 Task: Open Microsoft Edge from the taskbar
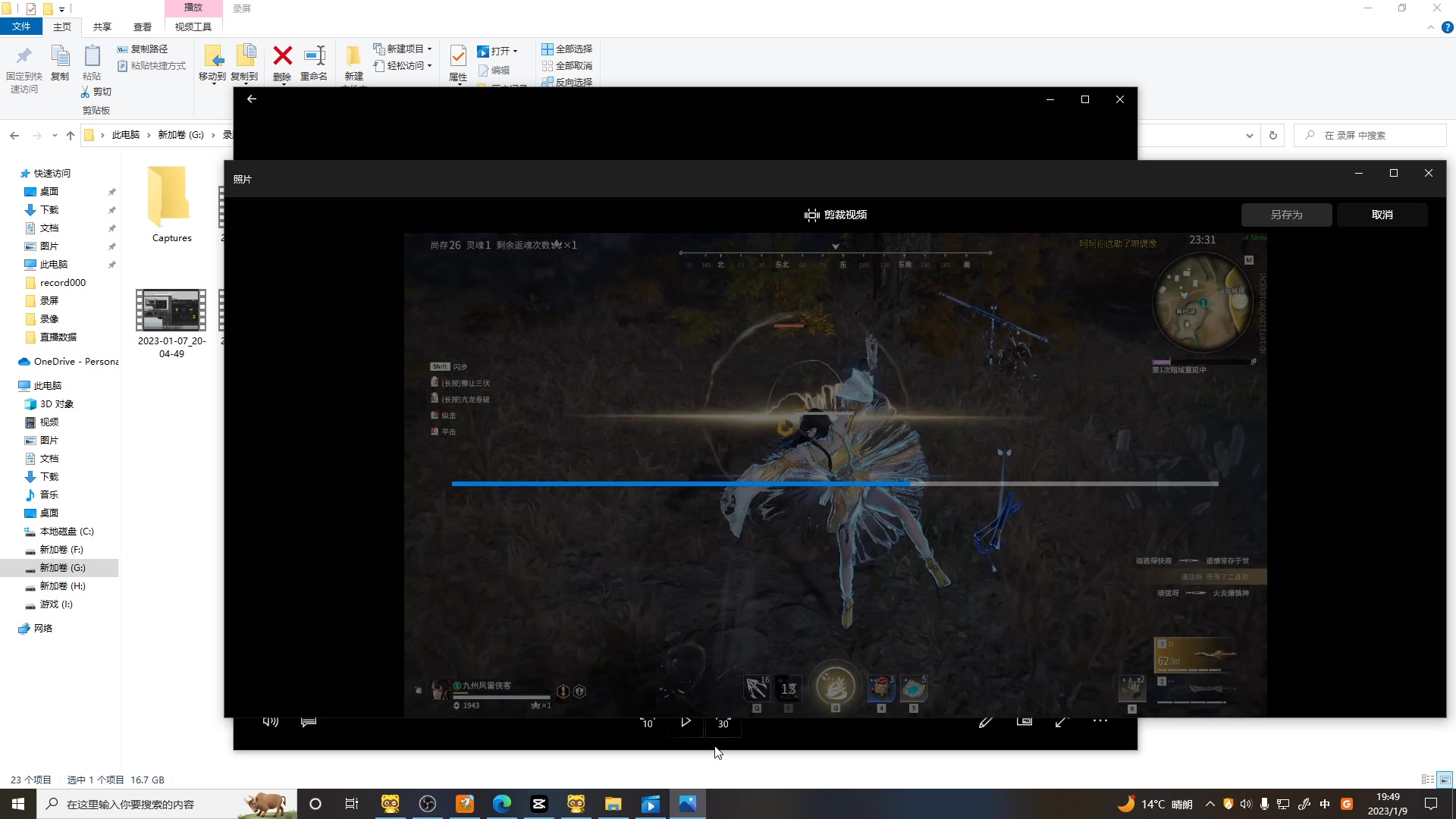click(x=502, y=804)
